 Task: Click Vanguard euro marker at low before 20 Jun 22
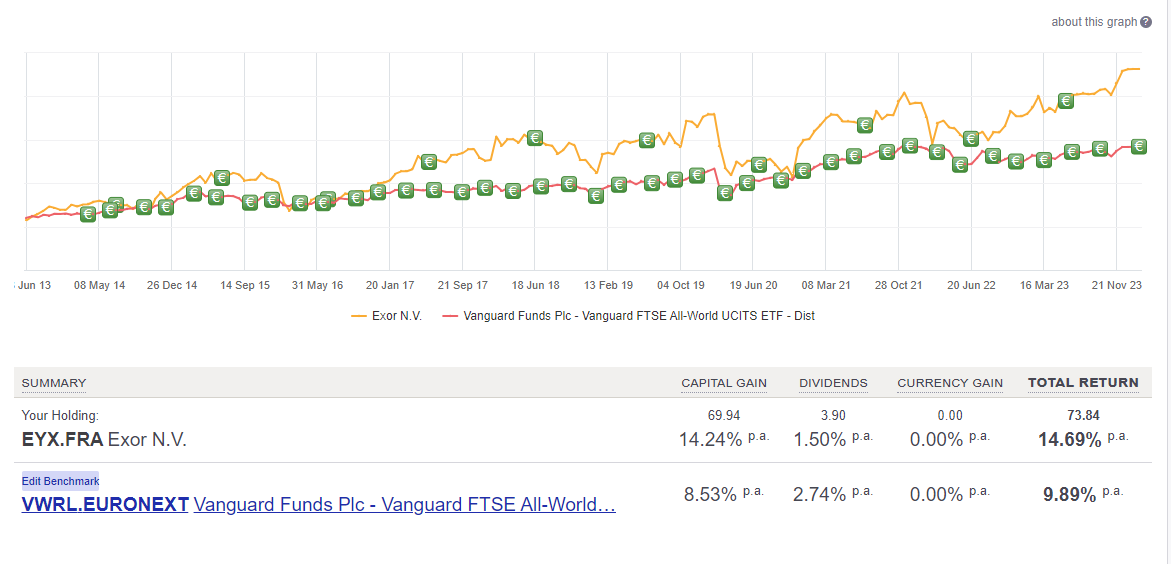(x=960, y=165)
